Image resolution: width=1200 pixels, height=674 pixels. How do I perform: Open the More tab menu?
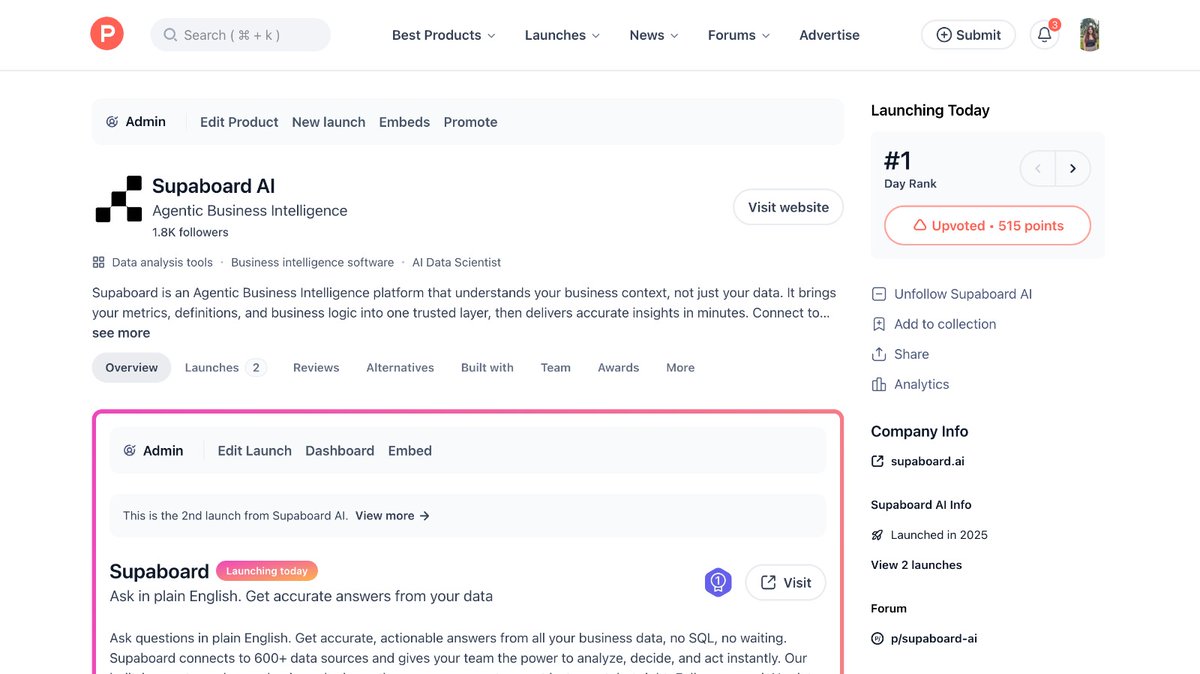(680, 368)
